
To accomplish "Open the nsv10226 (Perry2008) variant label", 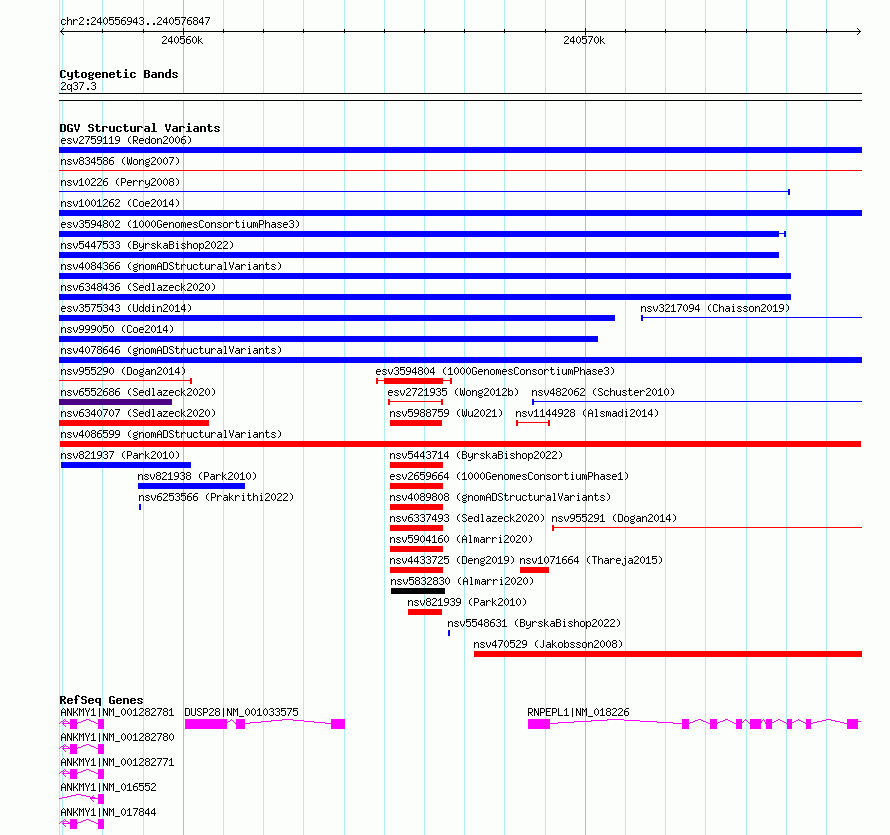I will [x=120, y=182].
